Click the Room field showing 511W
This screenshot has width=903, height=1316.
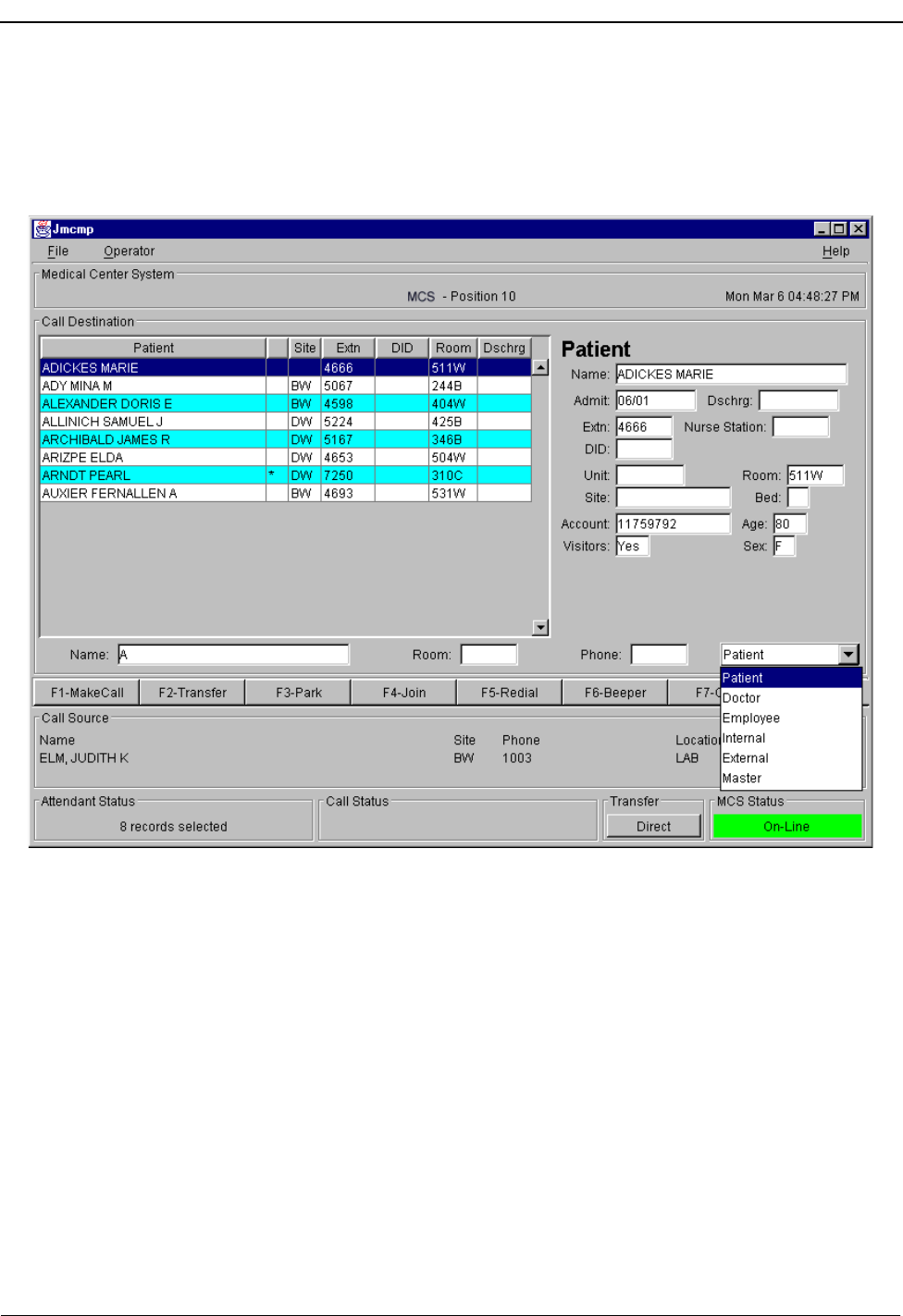tap(815, 475)
